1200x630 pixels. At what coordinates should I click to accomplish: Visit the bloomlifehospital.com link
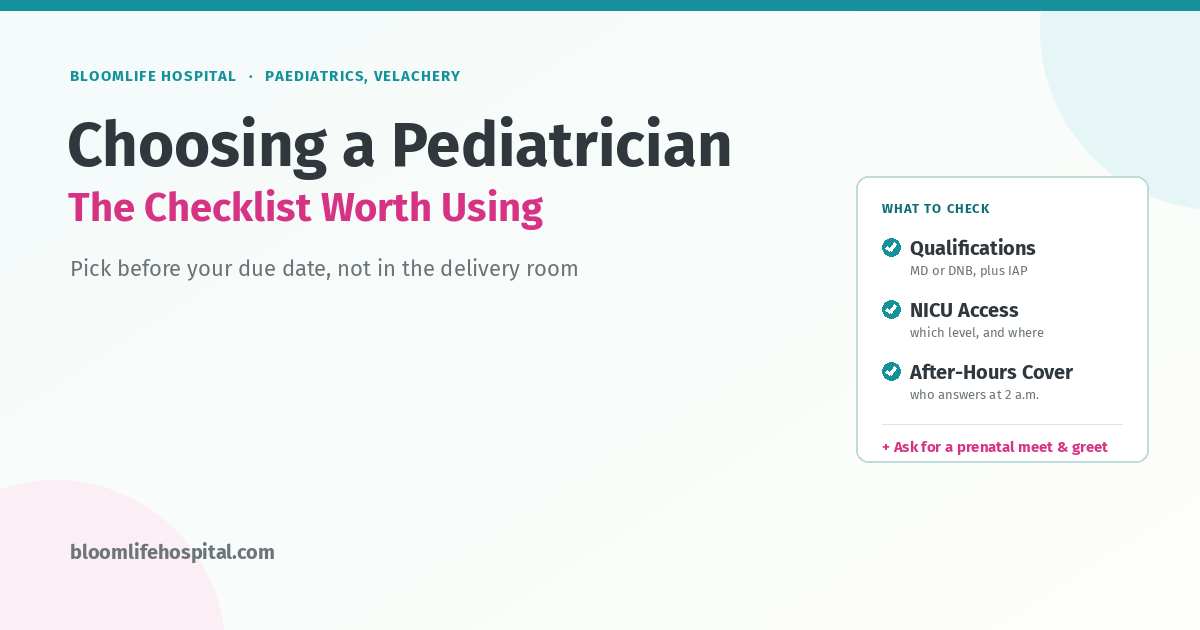coord(172,552)
